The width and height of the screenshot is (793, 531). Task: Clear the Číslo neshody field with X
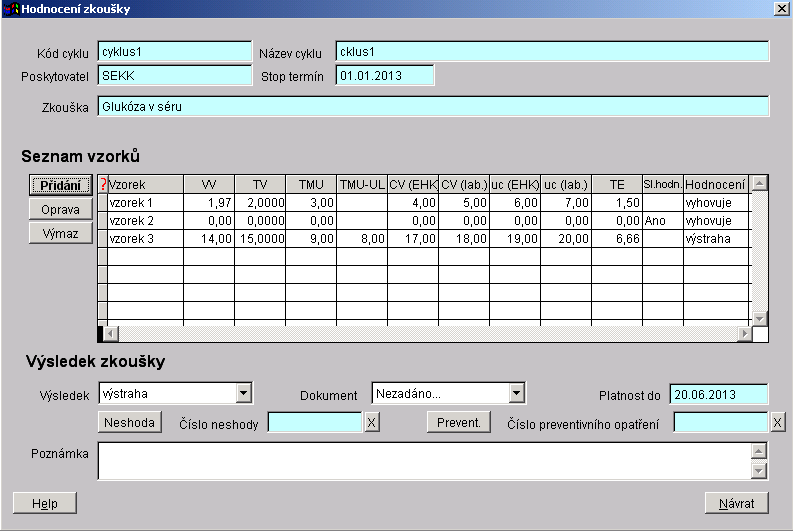coord(371,423)
